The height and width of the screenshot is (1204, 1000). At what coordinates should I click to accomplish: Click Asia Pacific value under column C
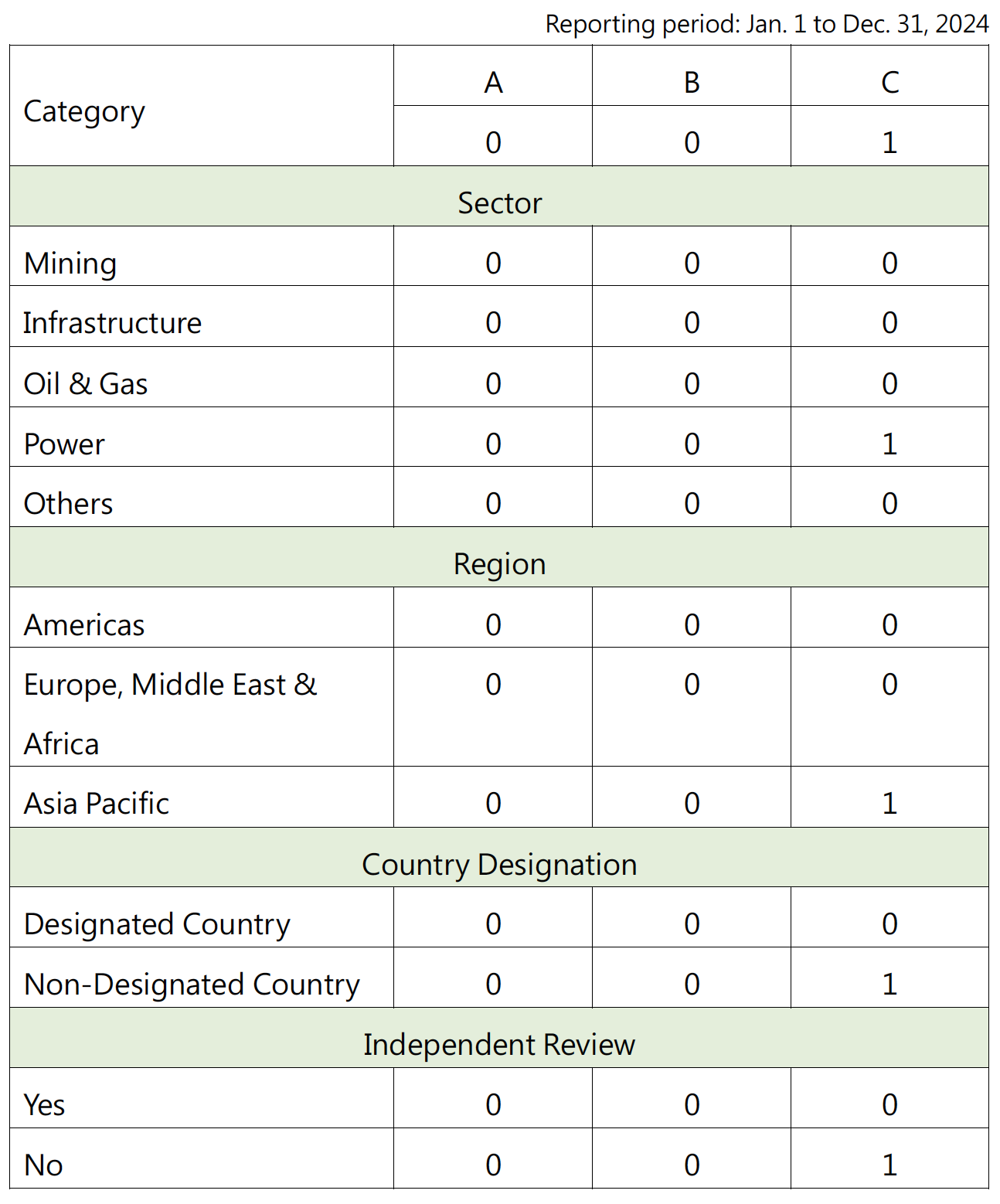tap(889, 804)
